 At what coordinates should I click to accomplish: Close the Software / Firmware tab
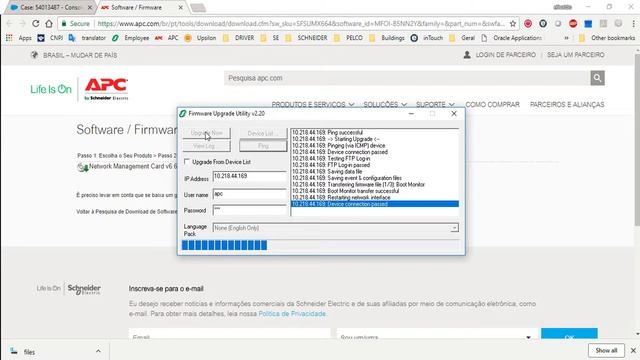pyautogui.click(x=181, y=7)
